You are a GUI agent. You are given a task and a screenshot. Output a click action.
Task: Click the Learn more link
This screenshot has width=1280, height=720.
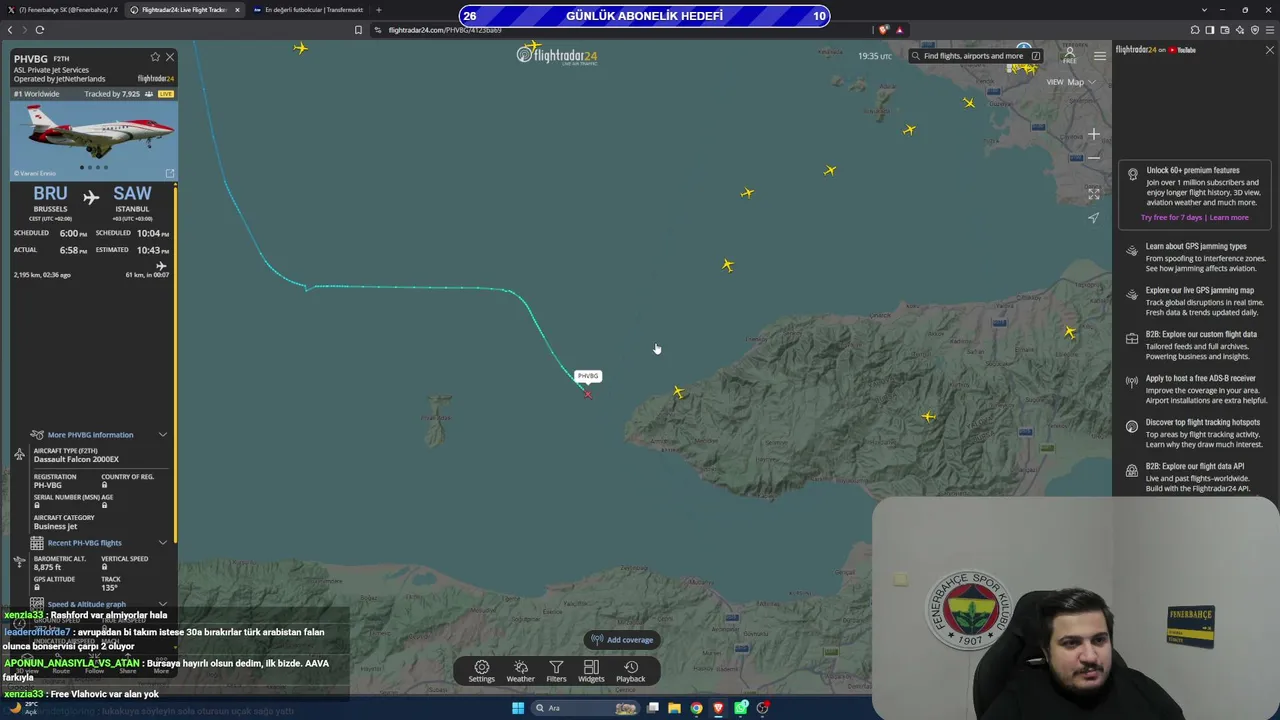1229,217
